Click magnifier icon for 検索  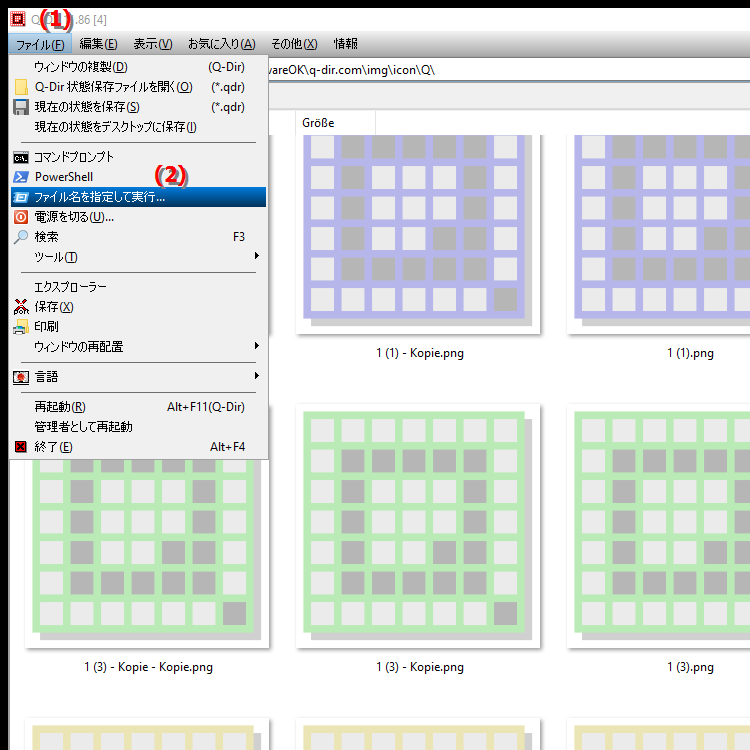(x=21, y=237)
